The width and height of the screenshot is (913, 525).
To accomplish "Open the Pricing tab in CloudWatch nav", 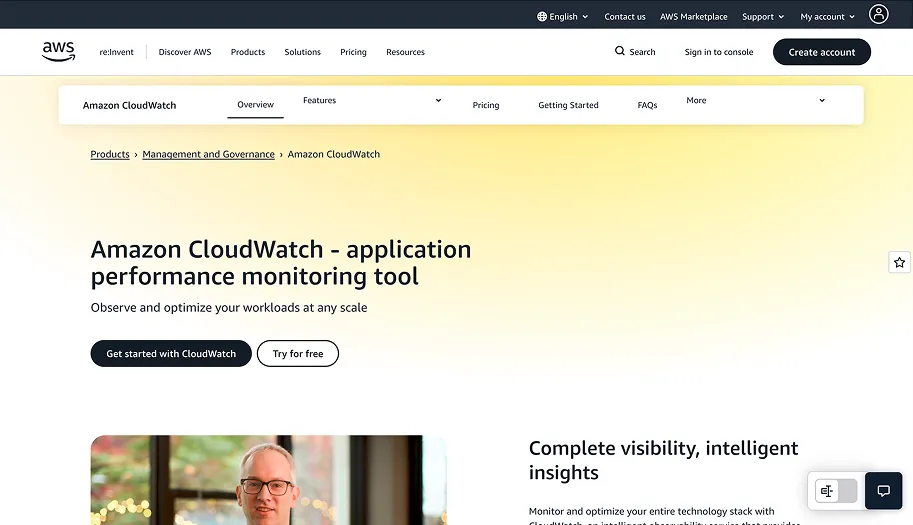I will [x=486, y=105].
